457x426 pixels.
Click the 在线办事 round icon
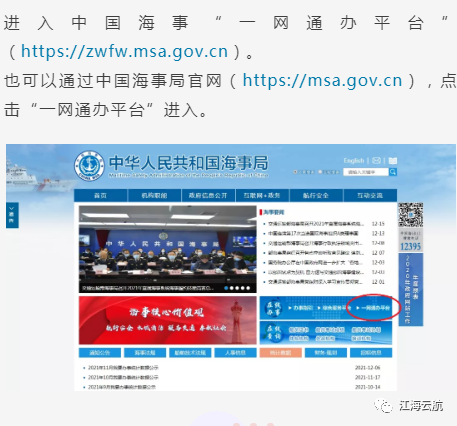coord(274,308)
